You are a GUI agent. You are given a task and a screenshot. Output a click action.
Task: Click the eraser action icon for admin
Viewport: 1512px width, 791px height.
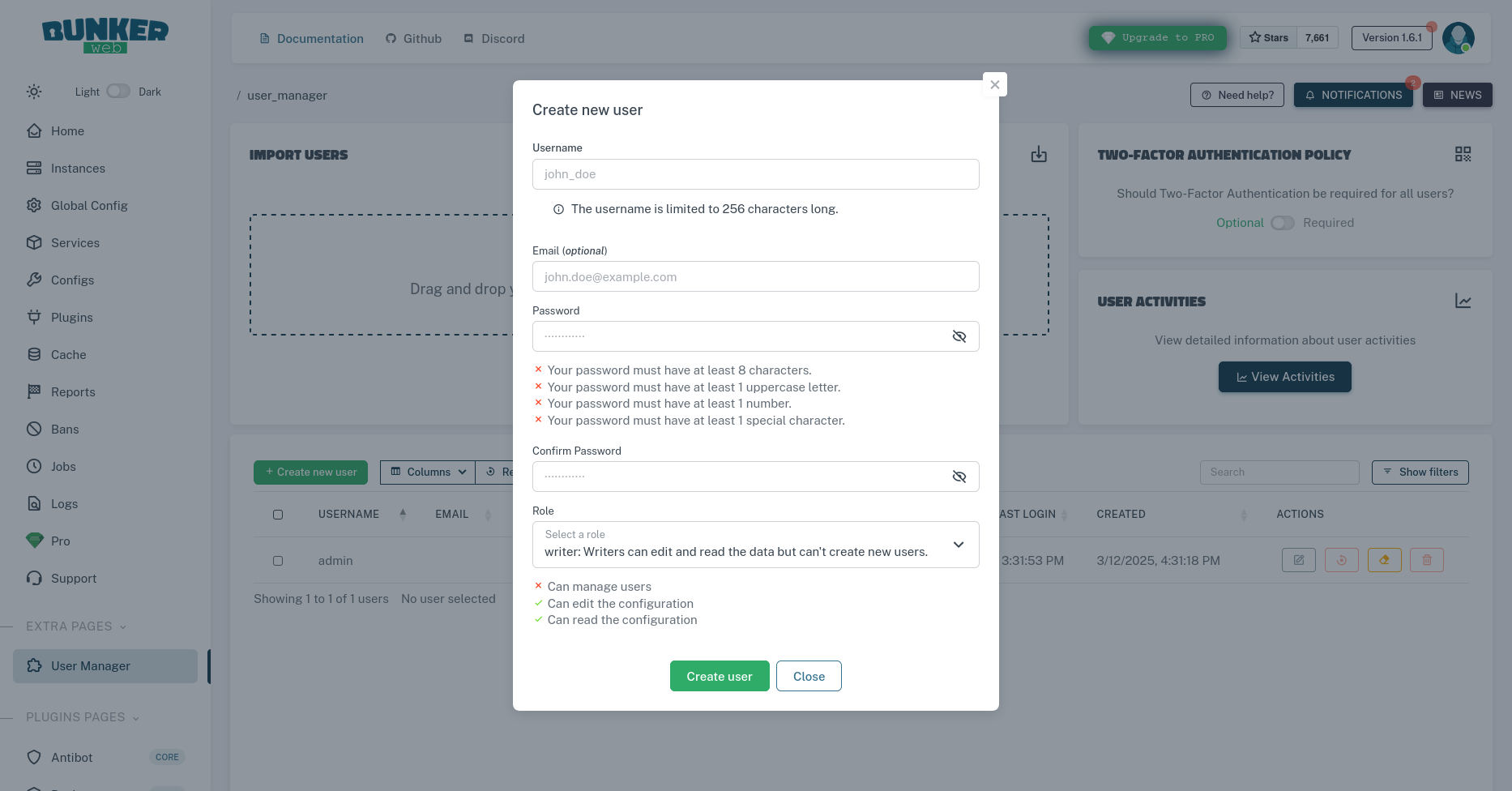1385,559
